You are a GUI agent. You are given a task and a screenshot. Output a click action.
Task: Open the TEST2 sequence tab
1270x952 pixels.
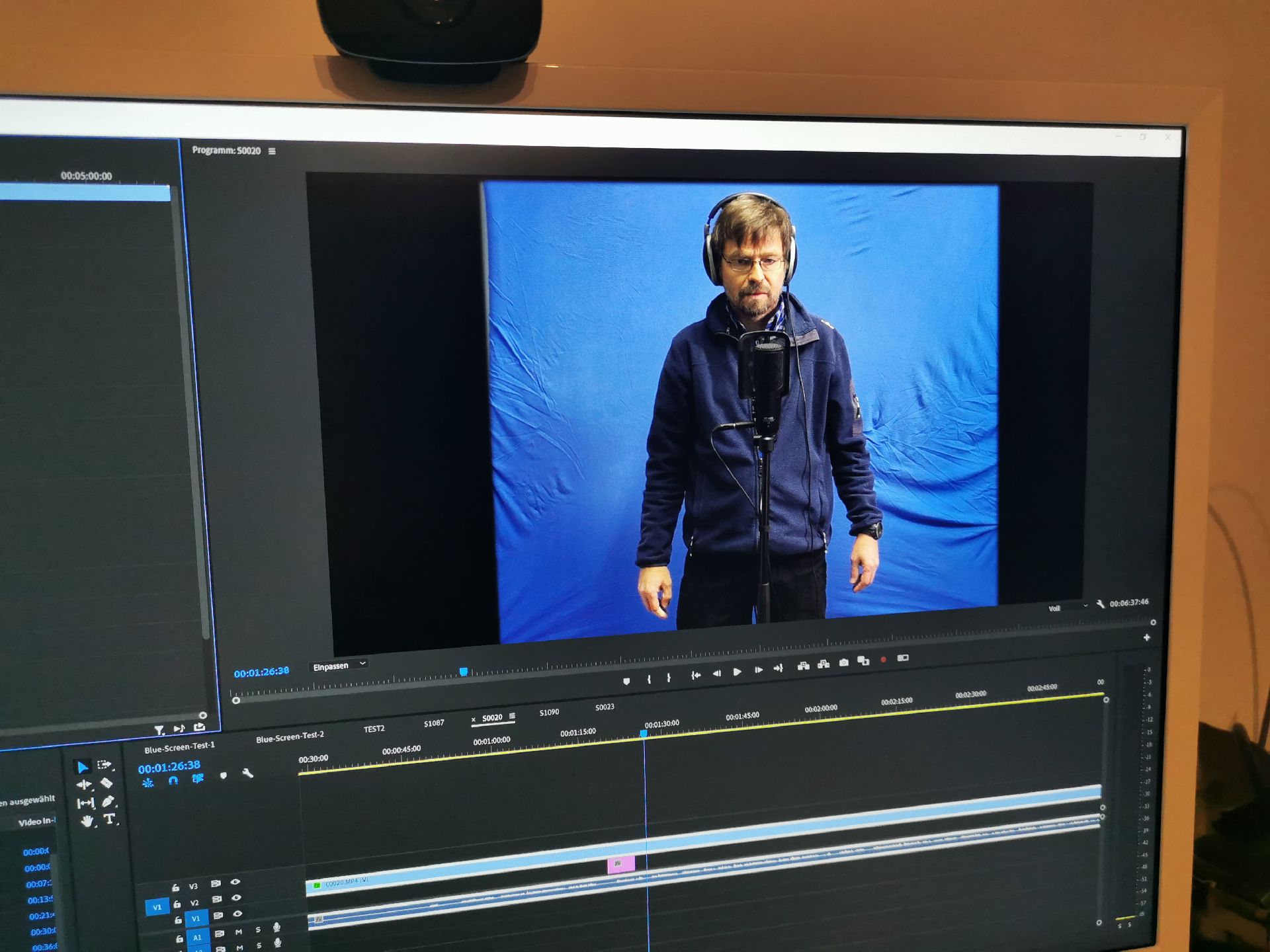click(374, 729)
